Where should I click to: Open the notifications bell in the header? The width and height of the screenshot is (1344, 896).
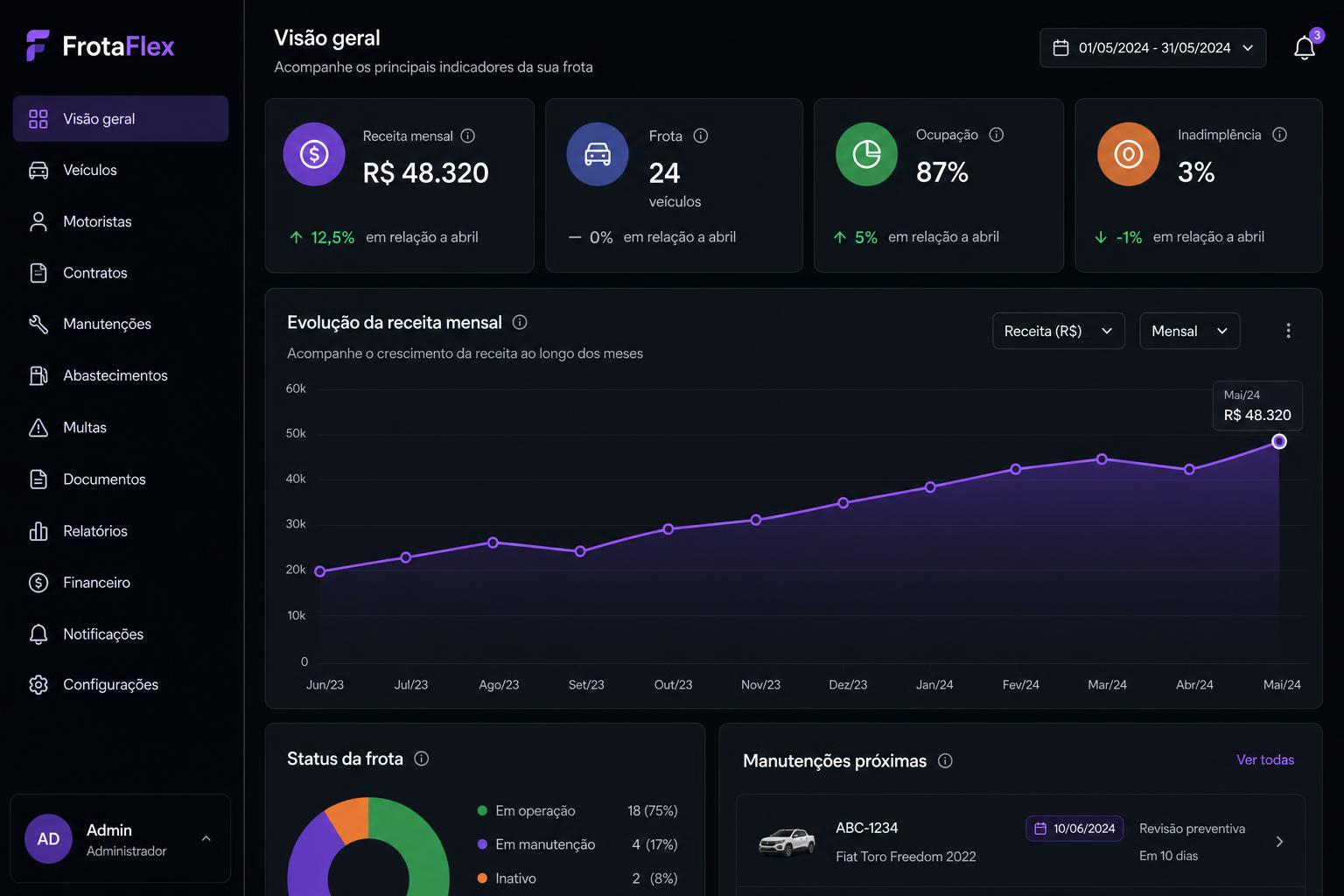(1305, 48)
